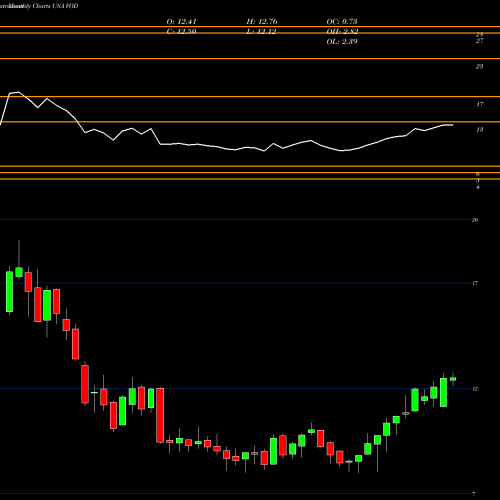This screenshot has width=500, height=500.
Task: Select the high price reading H: 12.76
Action: 262,22
